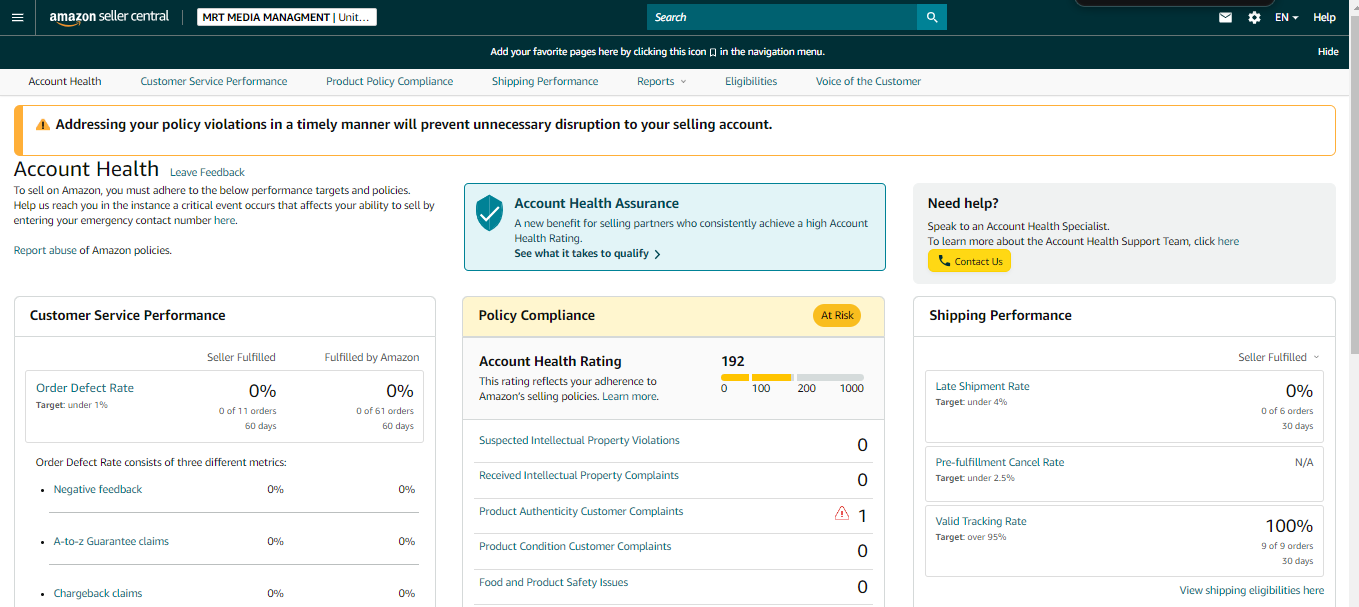
Task: Go to Shipping Performance tab
Action: pyautogui.click(x=545, y=81)
